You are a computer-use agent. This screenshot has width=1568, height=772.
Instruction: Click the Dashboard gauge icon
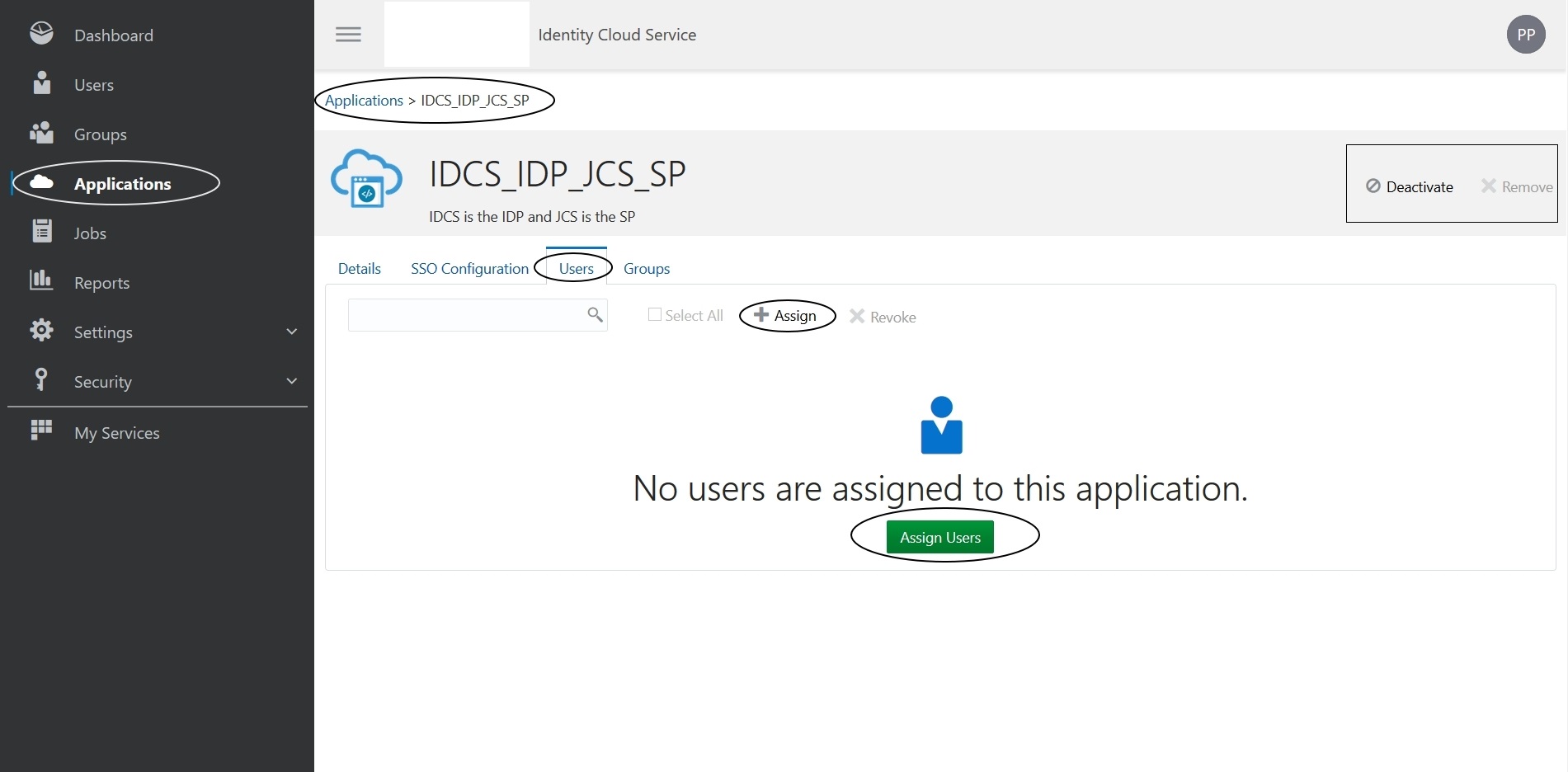pos(41,33)
